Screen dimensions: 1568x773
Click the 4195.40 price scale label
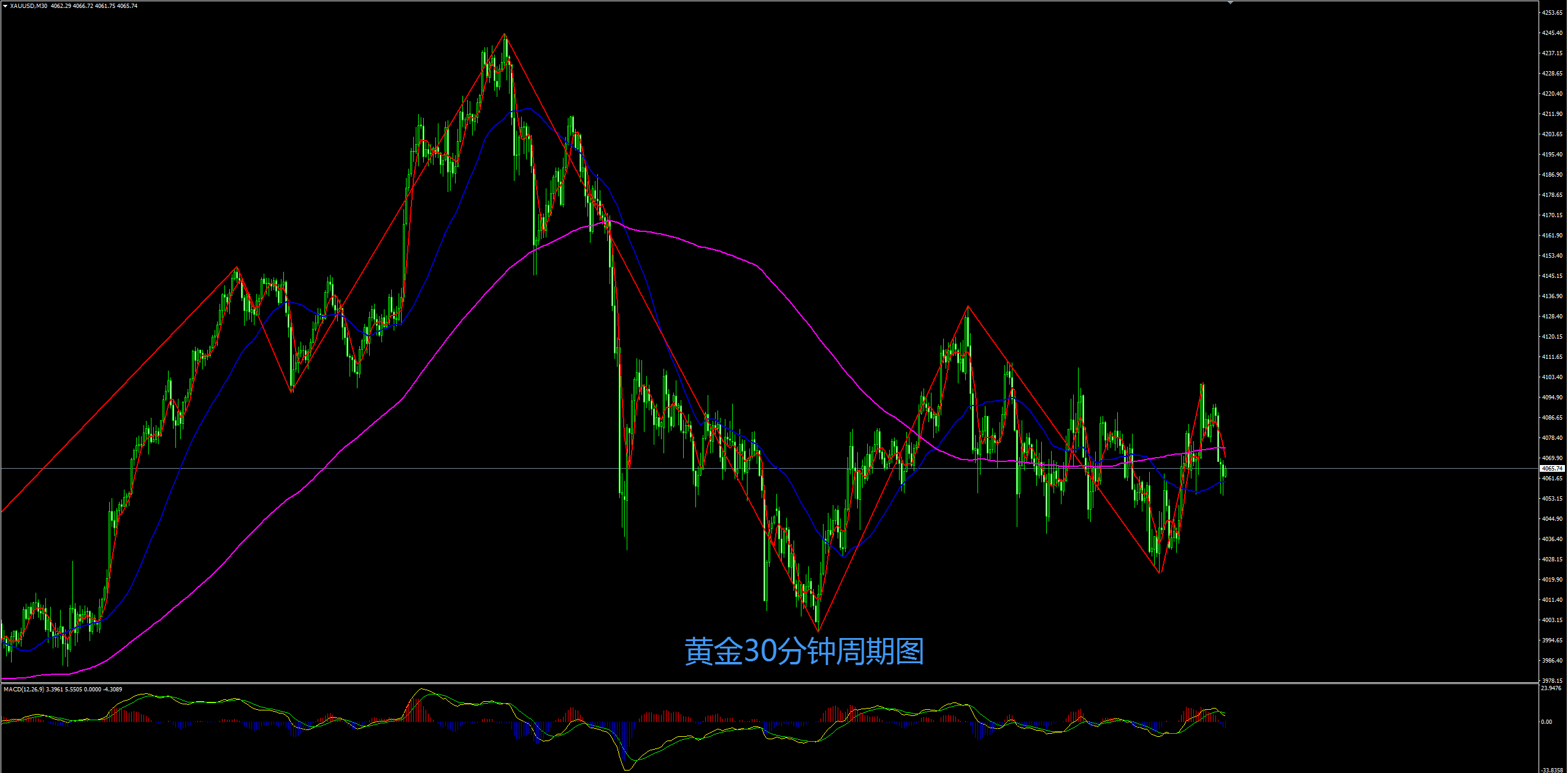[1551, 155]
